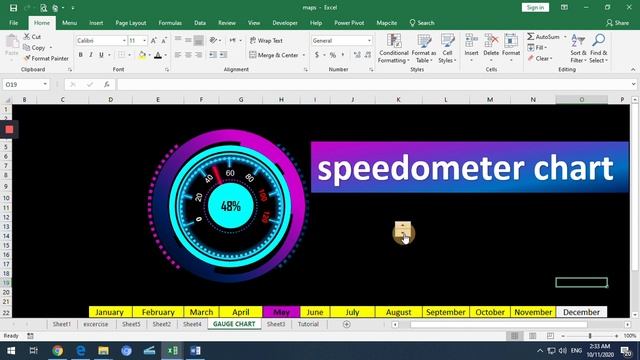Click the January month button

pos(110,312)
